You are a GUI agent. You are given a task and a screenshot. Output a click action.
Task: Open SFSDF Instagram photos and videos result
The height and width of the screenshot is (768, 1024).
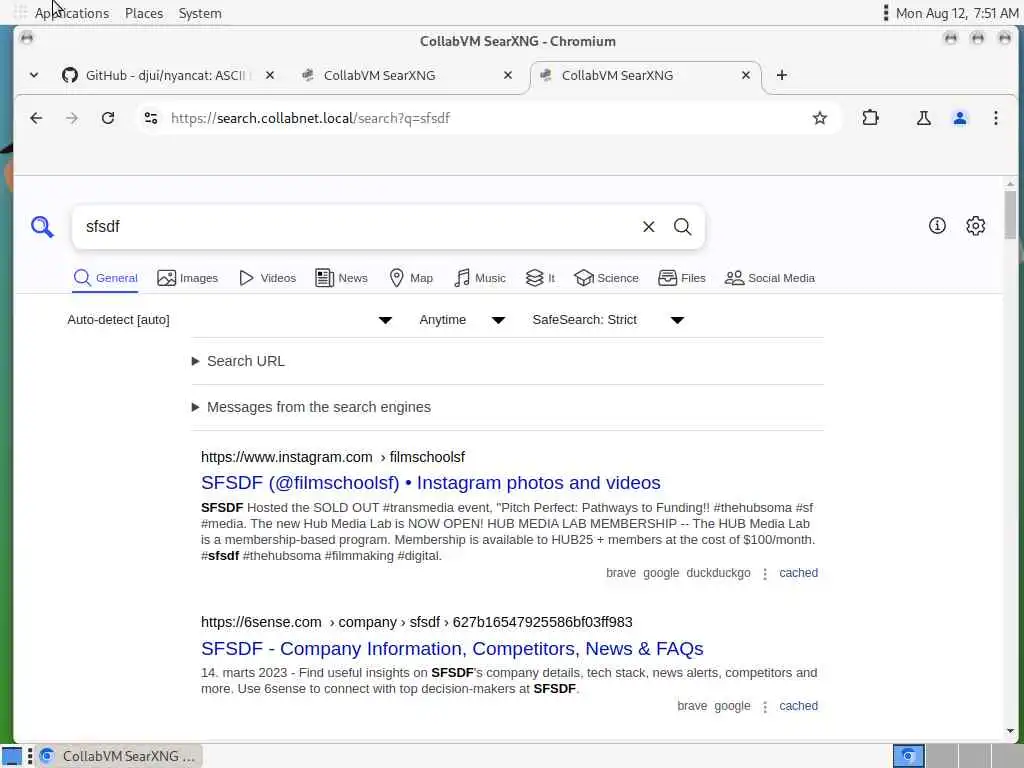(x=430, y=483)
